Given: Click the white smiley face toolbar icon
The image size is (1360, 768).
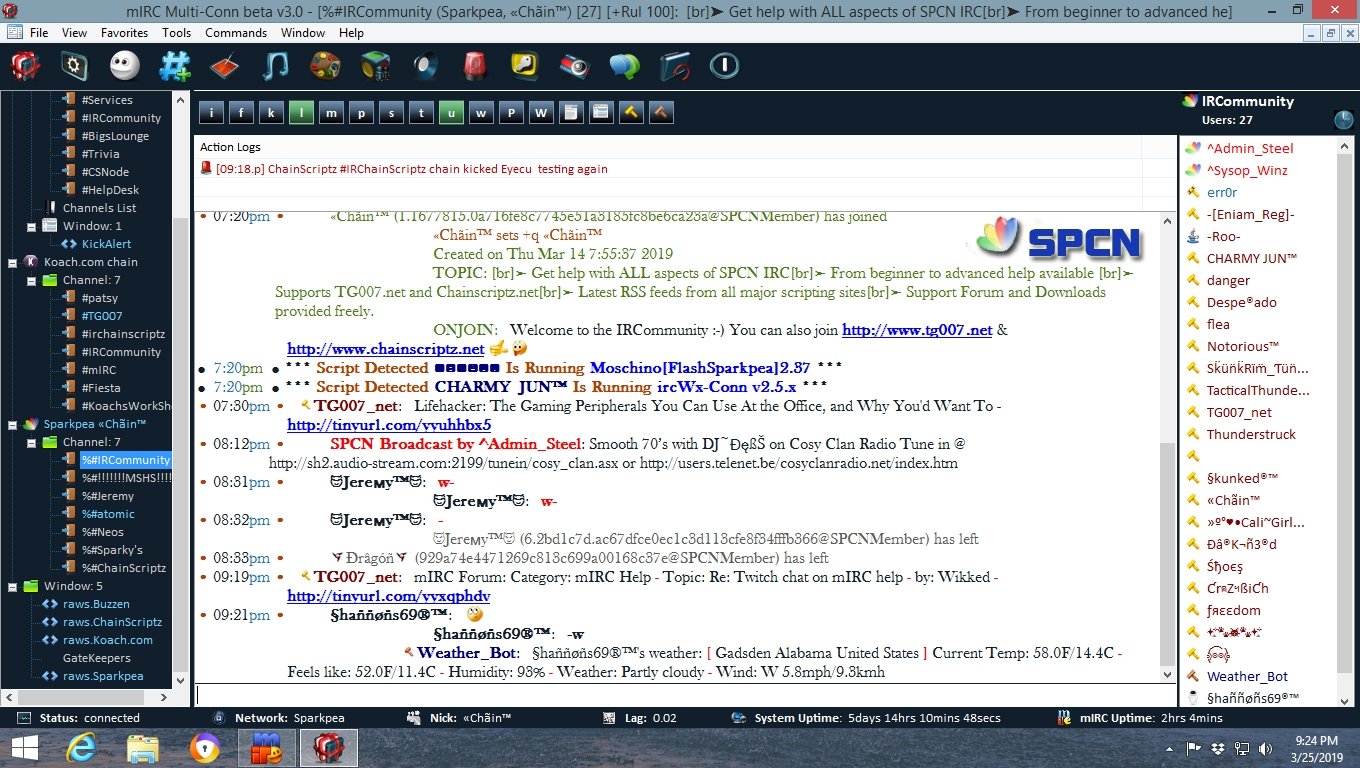Looking at the screenshot, I should tap(125, 66).
